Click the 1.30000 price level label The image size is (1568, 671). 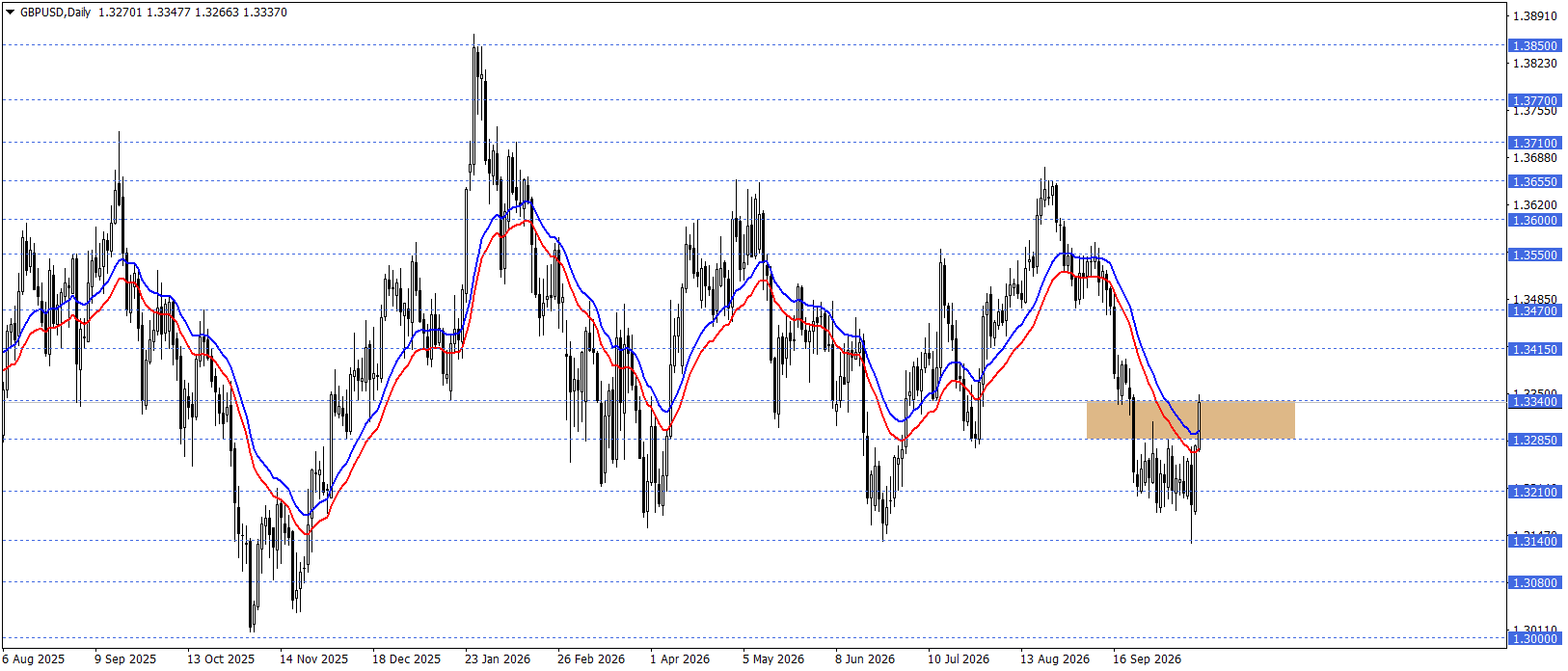[1534, 638]
